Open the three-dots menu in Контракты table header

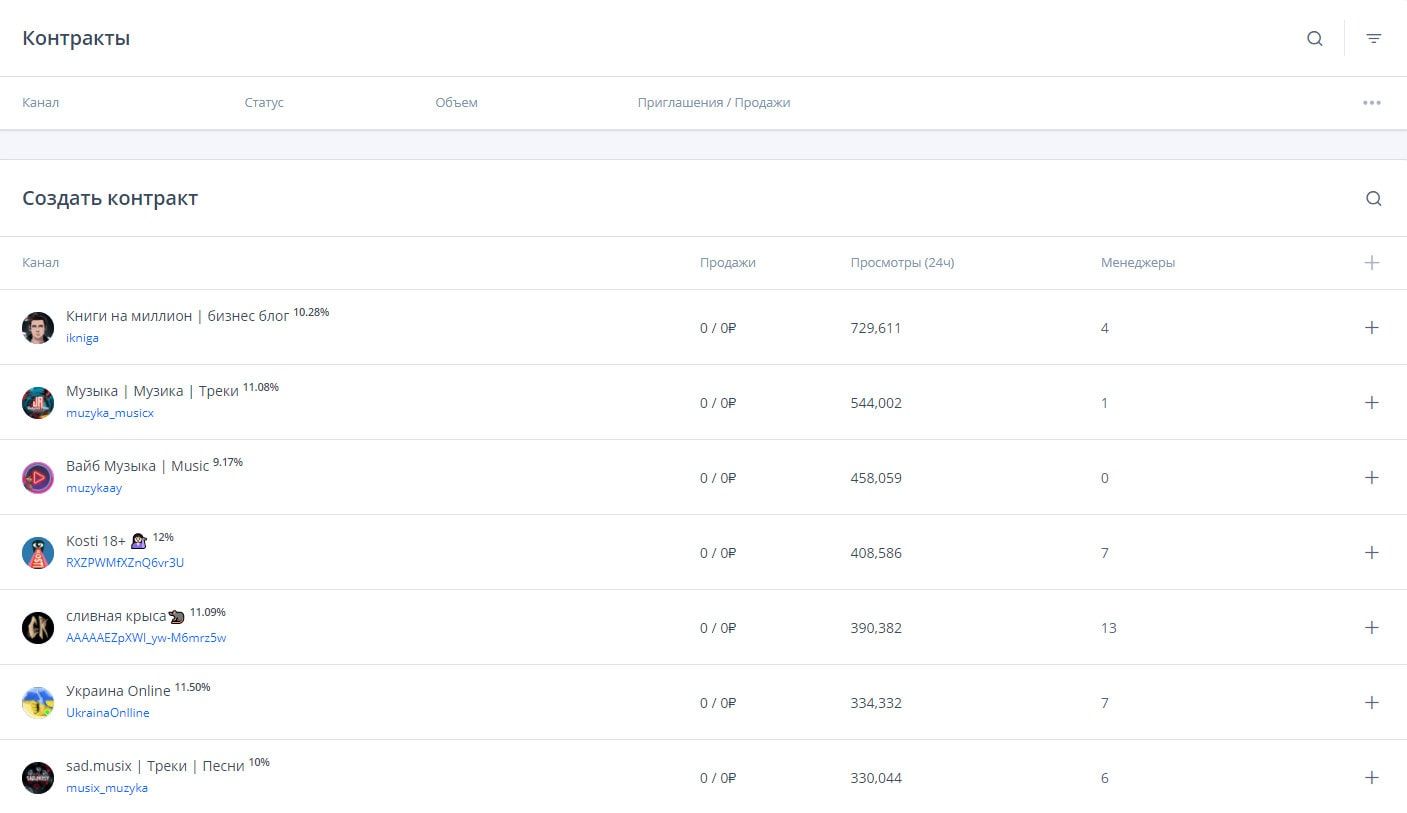coord(1372,103)
